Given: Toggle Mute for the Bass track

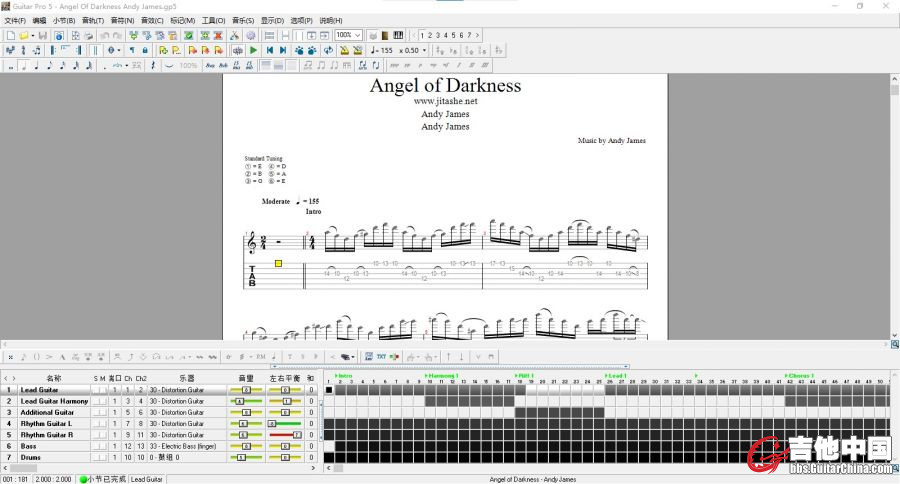Looking at the screenshot, I should point(102,446).
